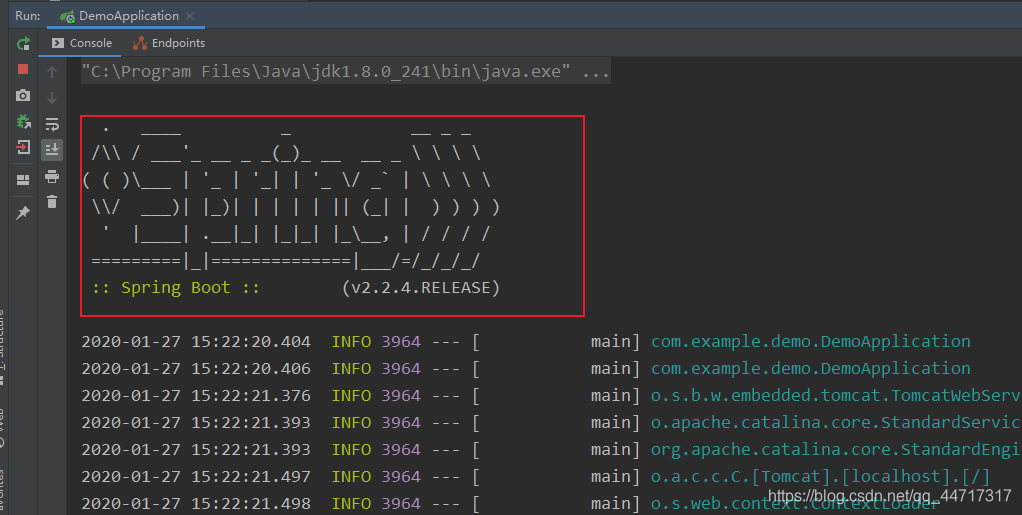Click the org.apache.catalina.core.StandardEngine logger name

click(836, 450)
